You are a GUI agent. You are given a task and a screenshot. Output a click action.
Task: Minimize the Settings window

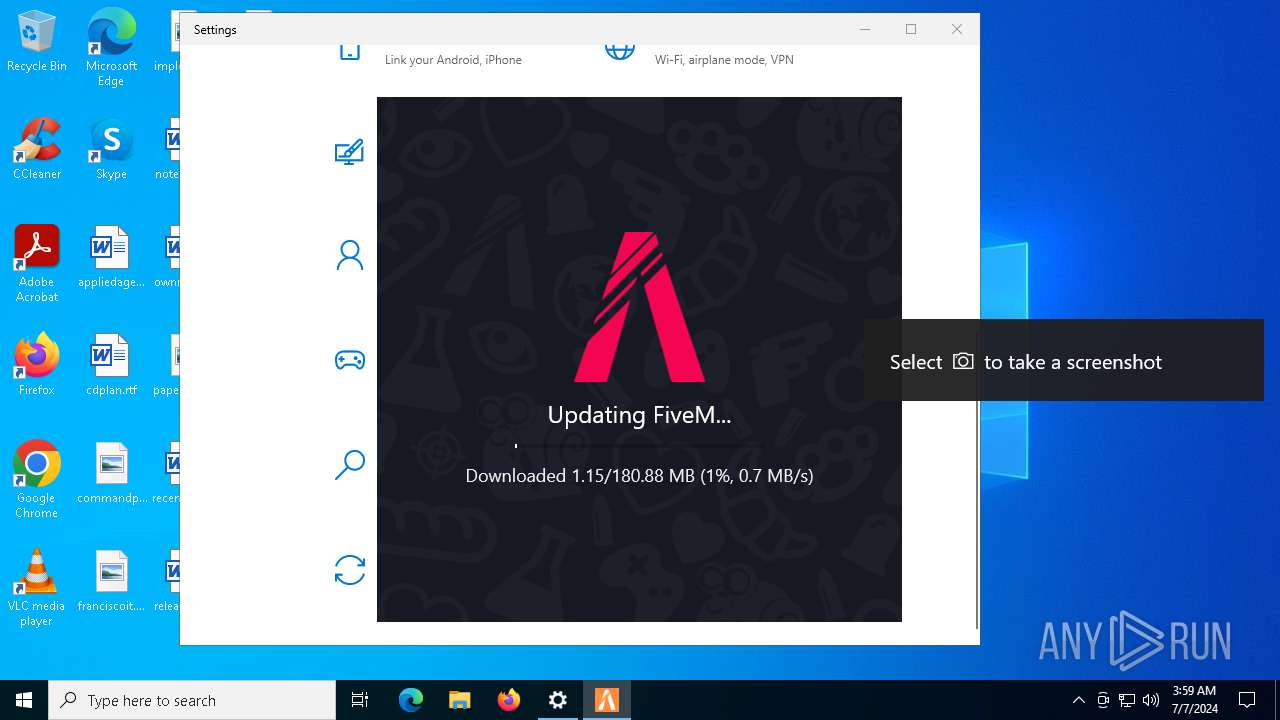pos(865,29)
